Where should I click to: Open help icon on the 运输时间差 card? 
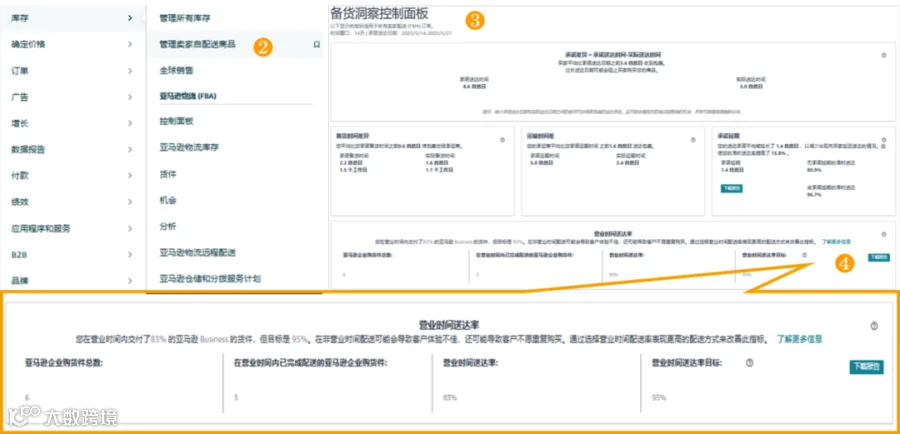point(693,140)
